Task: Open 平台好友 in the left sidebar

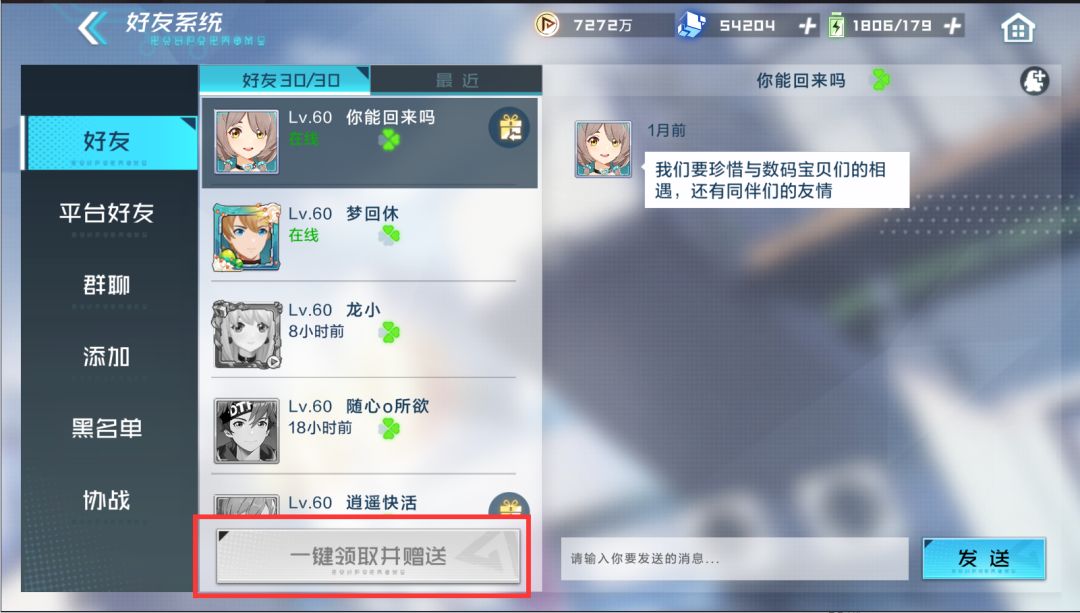Action: [x=107, y=214]
